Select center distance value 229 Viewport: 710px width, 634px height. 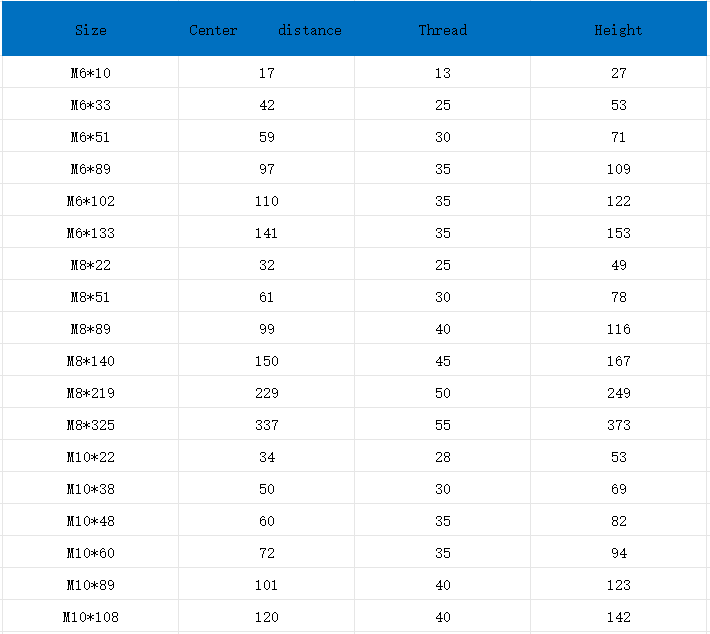point(267,393)
